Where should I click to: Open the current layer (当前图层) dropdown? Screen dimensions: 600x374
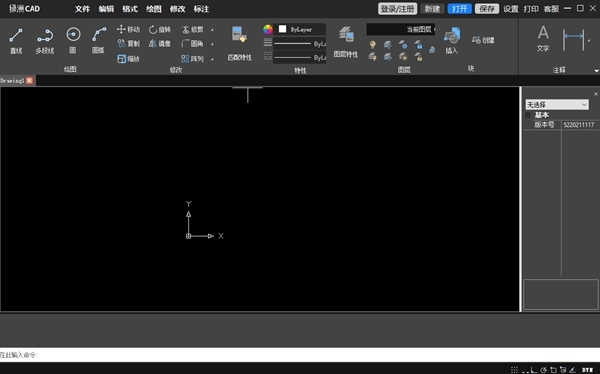401,29
